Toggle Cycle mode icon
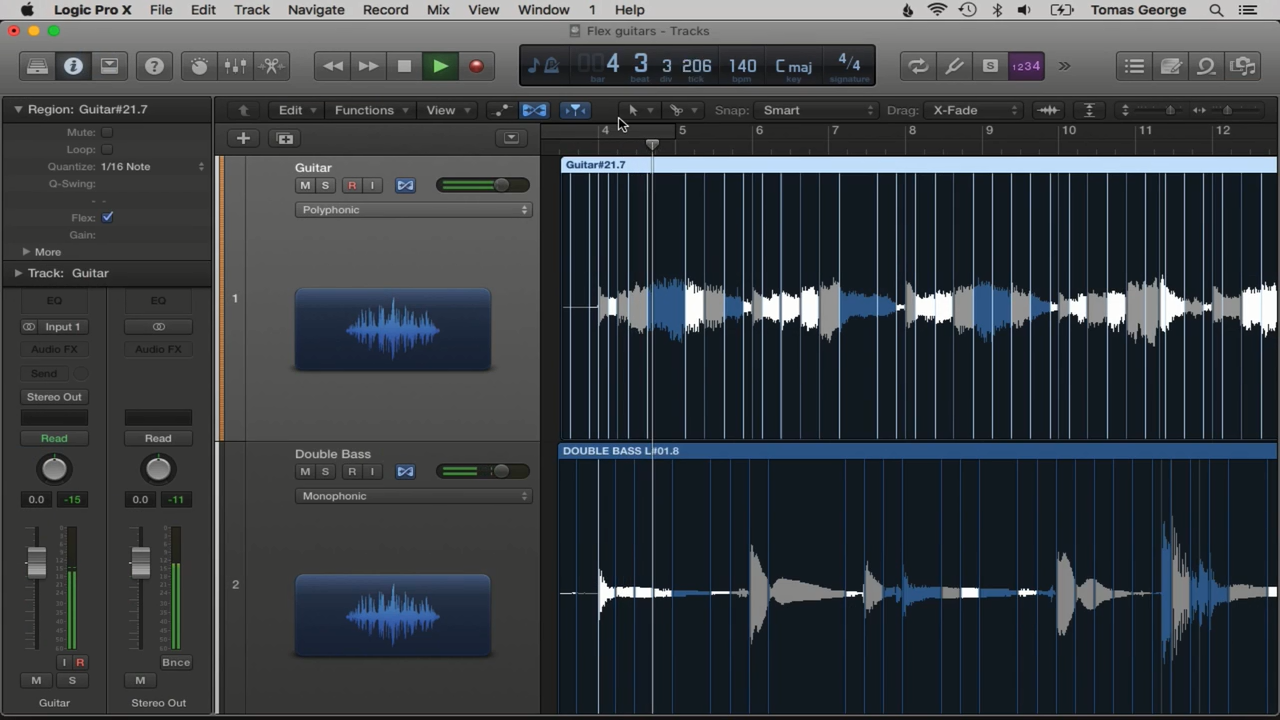 [917, 66]
